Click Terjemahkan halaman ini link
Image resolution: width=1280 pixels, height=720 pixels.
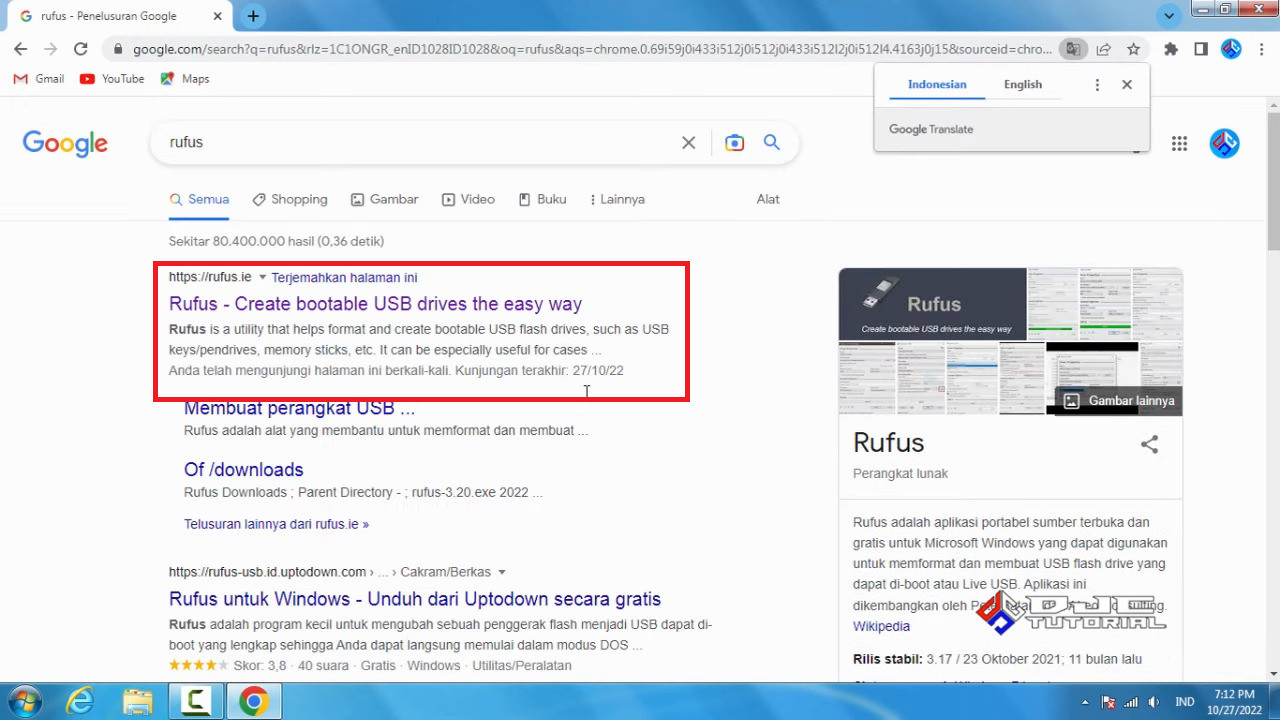tap(344, 277)
